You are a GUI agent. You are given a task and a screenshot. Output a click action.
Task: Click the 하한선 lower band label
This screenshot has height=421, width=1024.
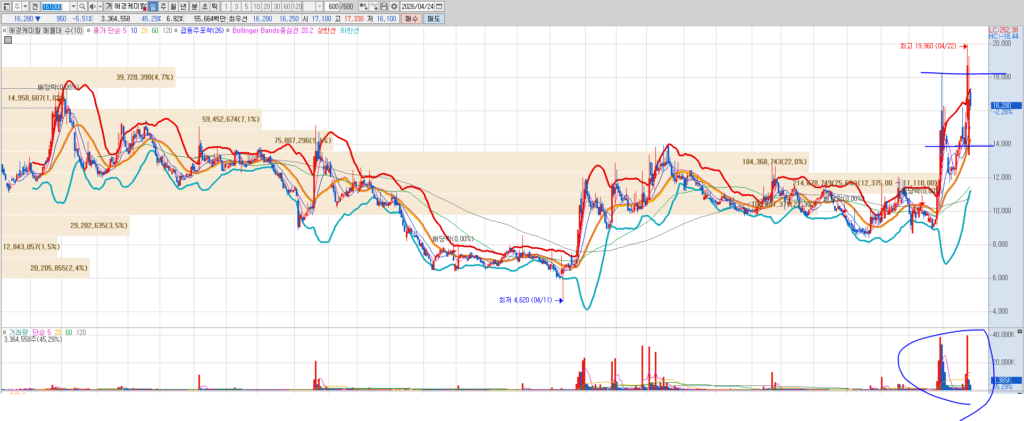[x=349, y=31]
